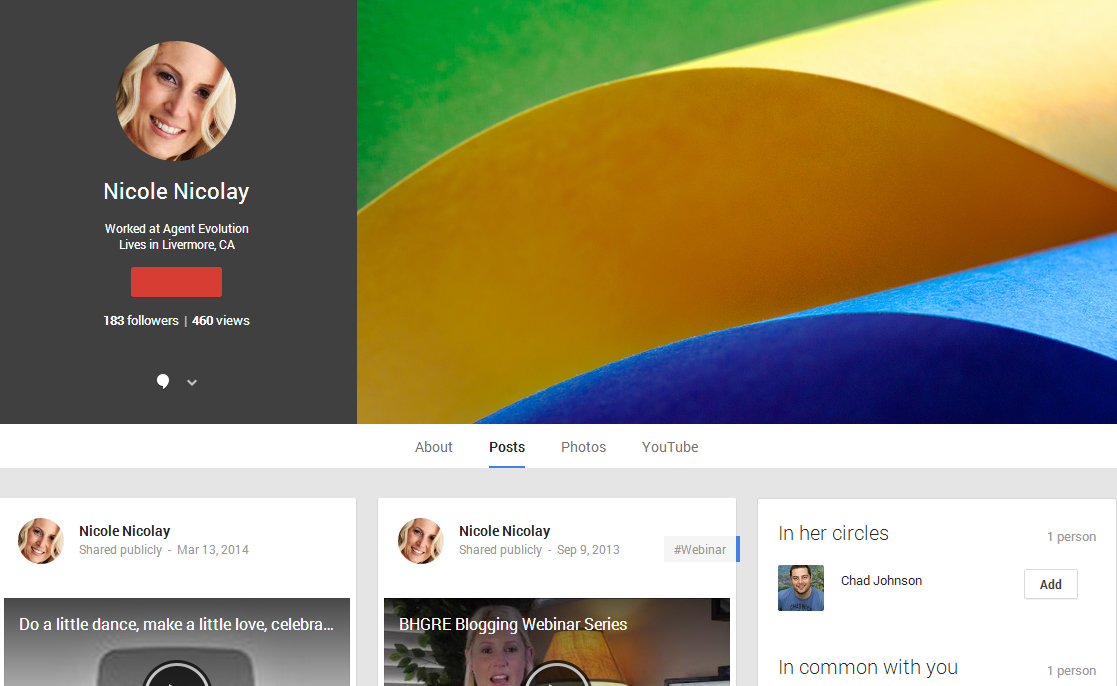The image size is (1117, 686).
Task: Click the Hangouts speech bubble icon
Action: tap(163, 381)
